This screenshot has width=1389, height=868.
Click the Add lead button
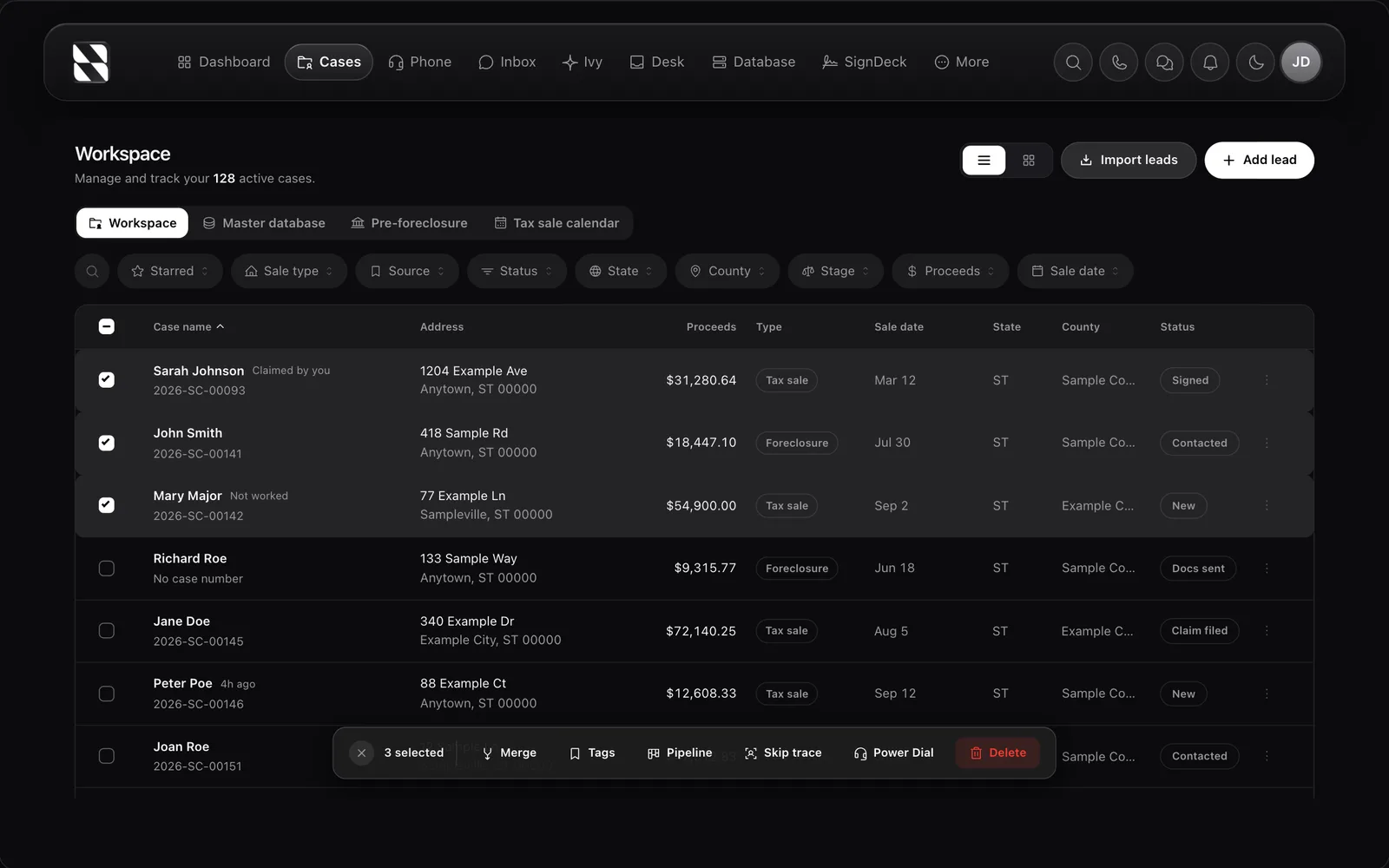coord(1259,161)
